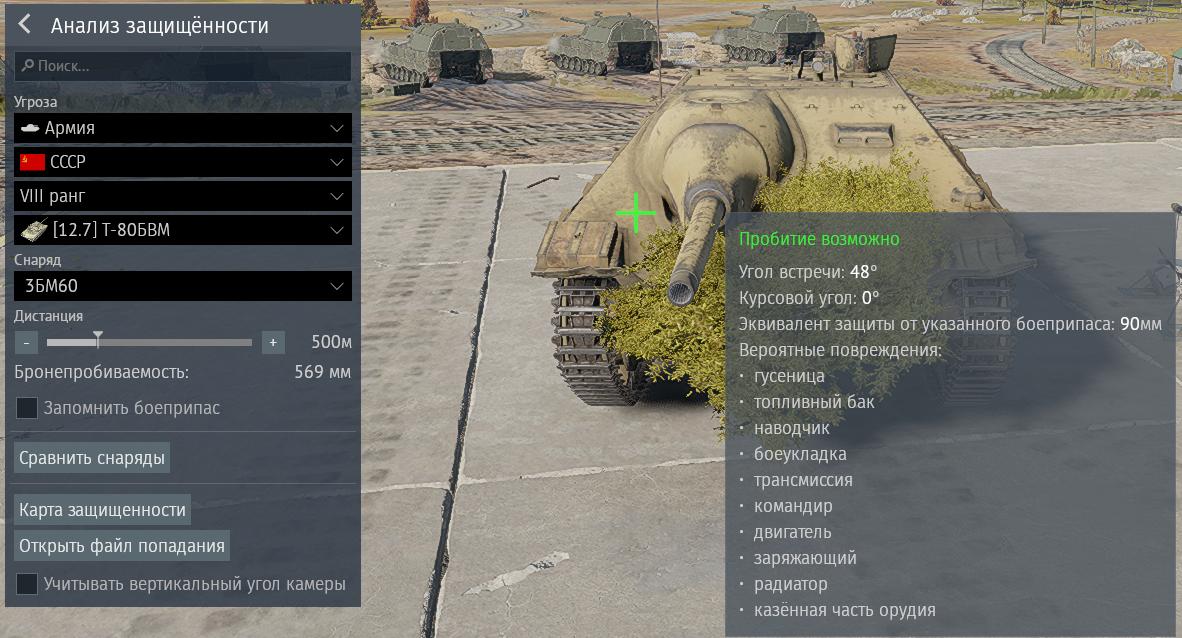Click the Поиск search field
Image resolution: width=1182 pixels, height=638 pixels.
(183, 66)
